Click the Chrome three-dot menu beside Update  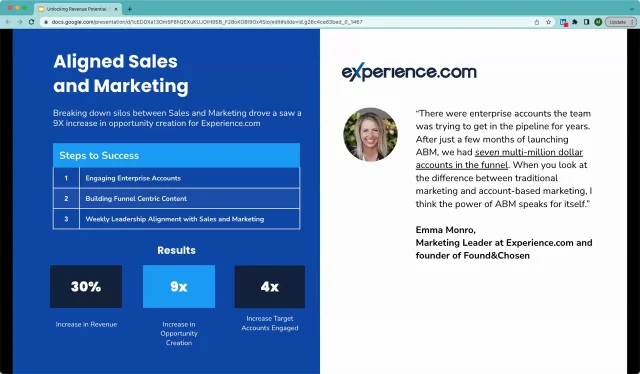(x=633, y=22)
